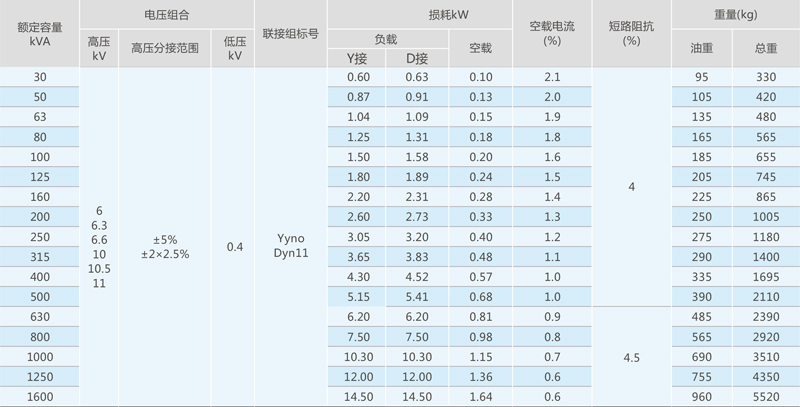Select the ±5% ±2×2.5% tap range cell
The height and width of the screenshot is (407, 800).
(x=166, y=246)
